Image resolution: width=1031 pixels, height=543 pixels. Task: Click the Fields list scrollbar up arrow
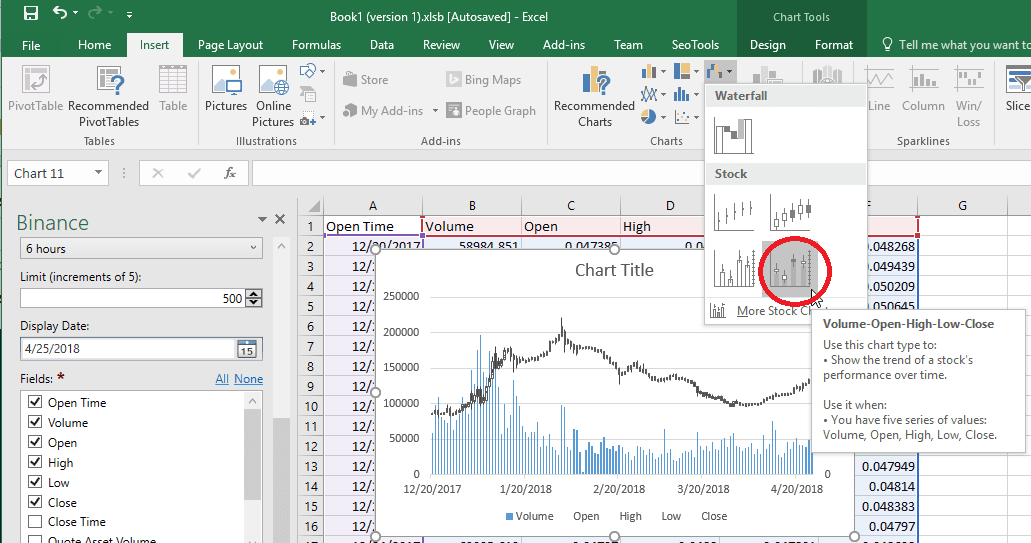[x=252, y=400]
